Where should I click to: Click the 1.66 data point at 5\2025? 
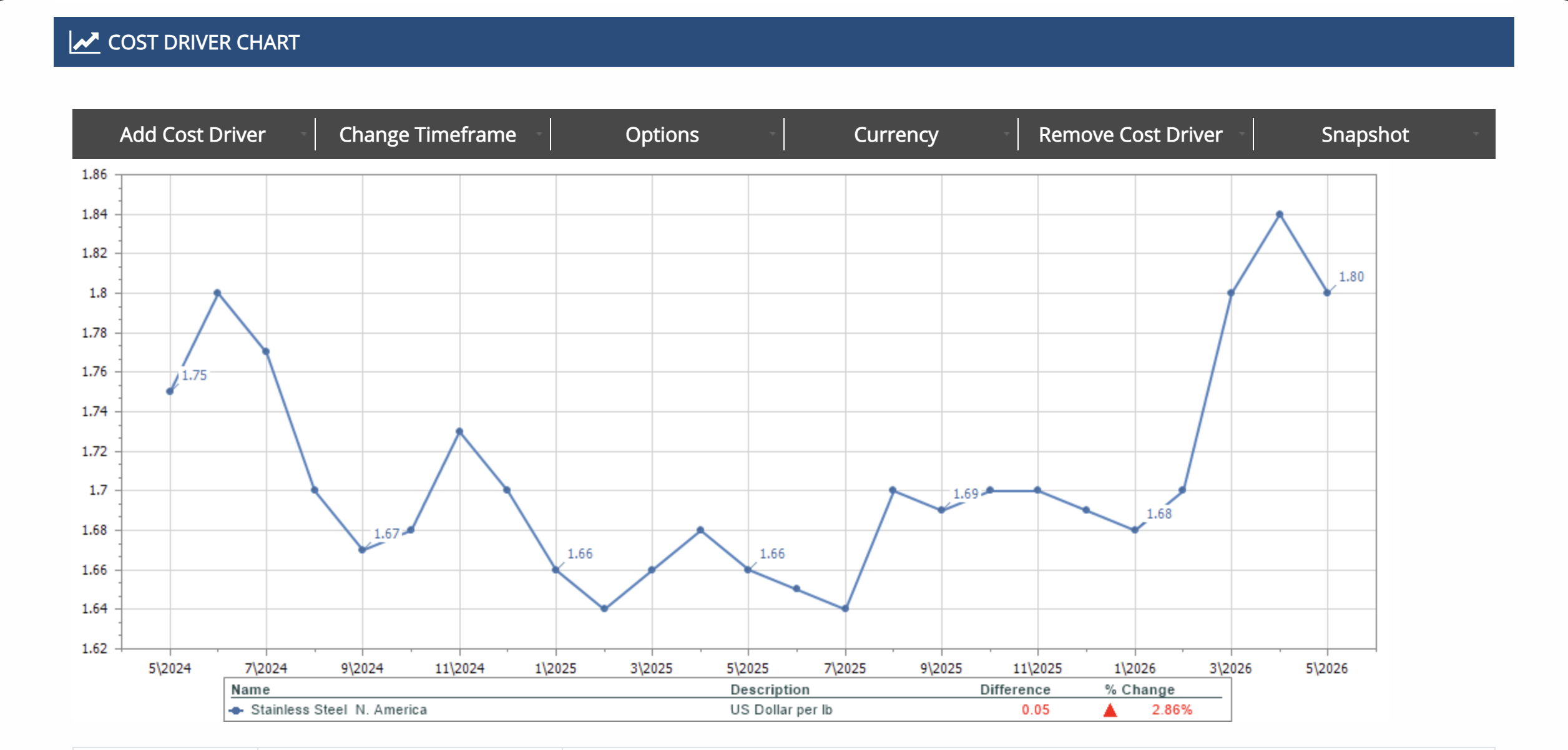pyautogui.click(x=748, y=570)
